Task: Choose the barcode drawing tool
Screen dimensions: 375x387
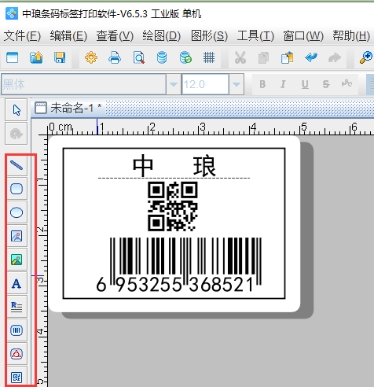Action: 16,330
